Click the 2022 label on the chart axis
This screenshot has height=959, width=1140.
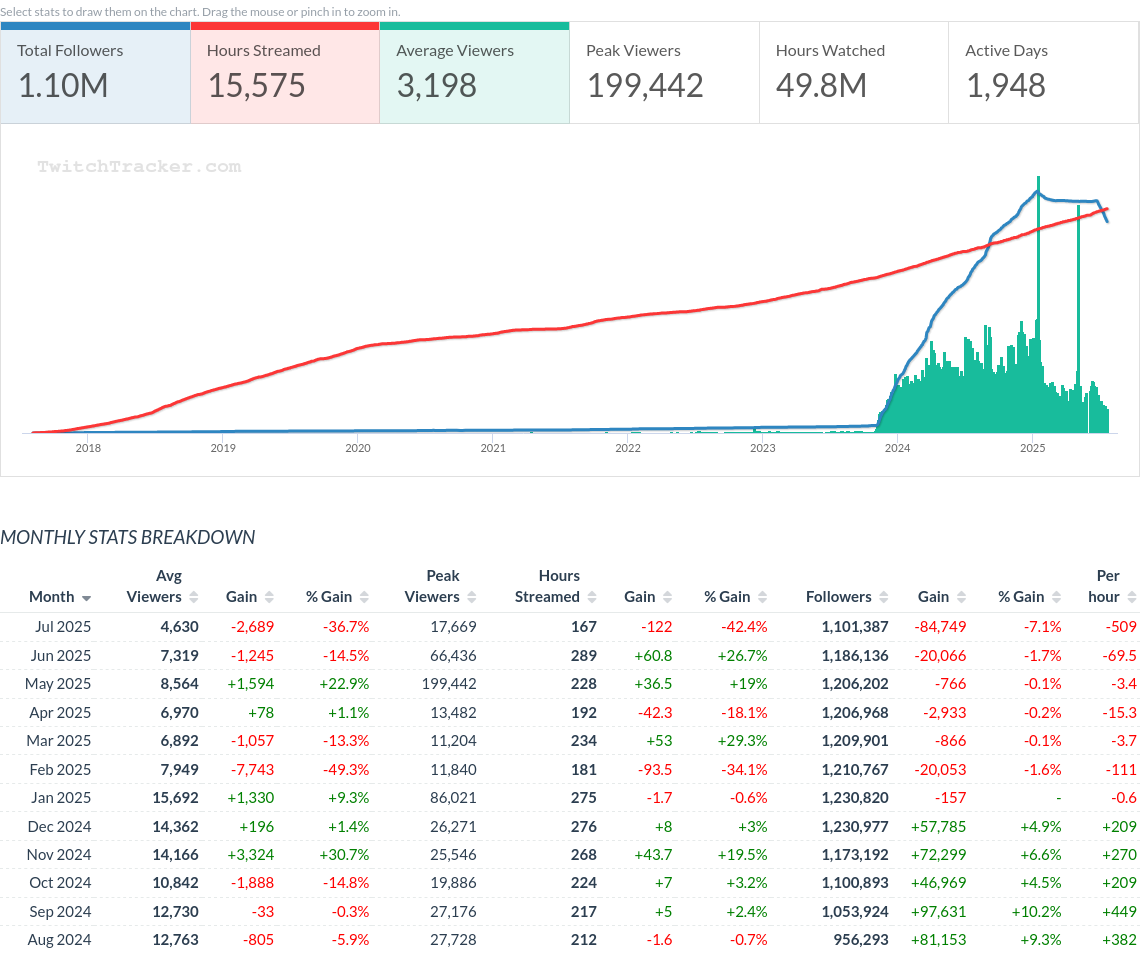click(628, 448)
